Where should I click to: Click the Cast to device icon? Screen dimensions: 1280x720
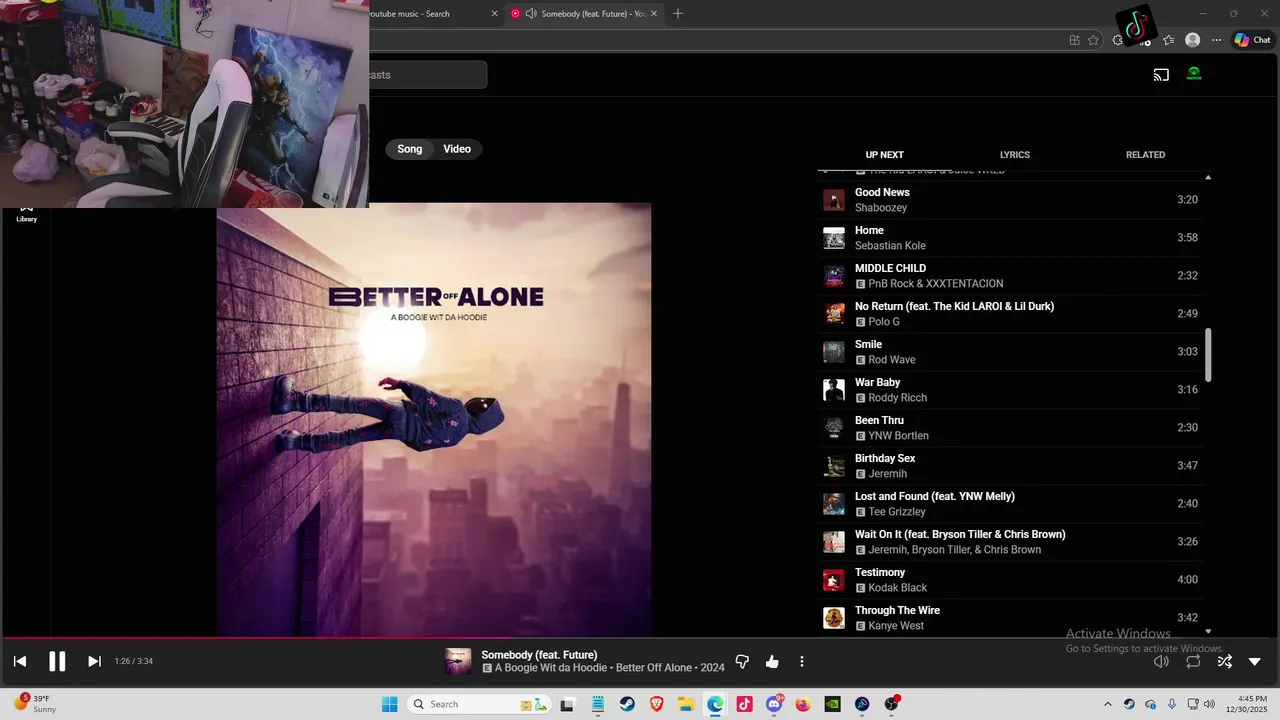pos(1161,74)
